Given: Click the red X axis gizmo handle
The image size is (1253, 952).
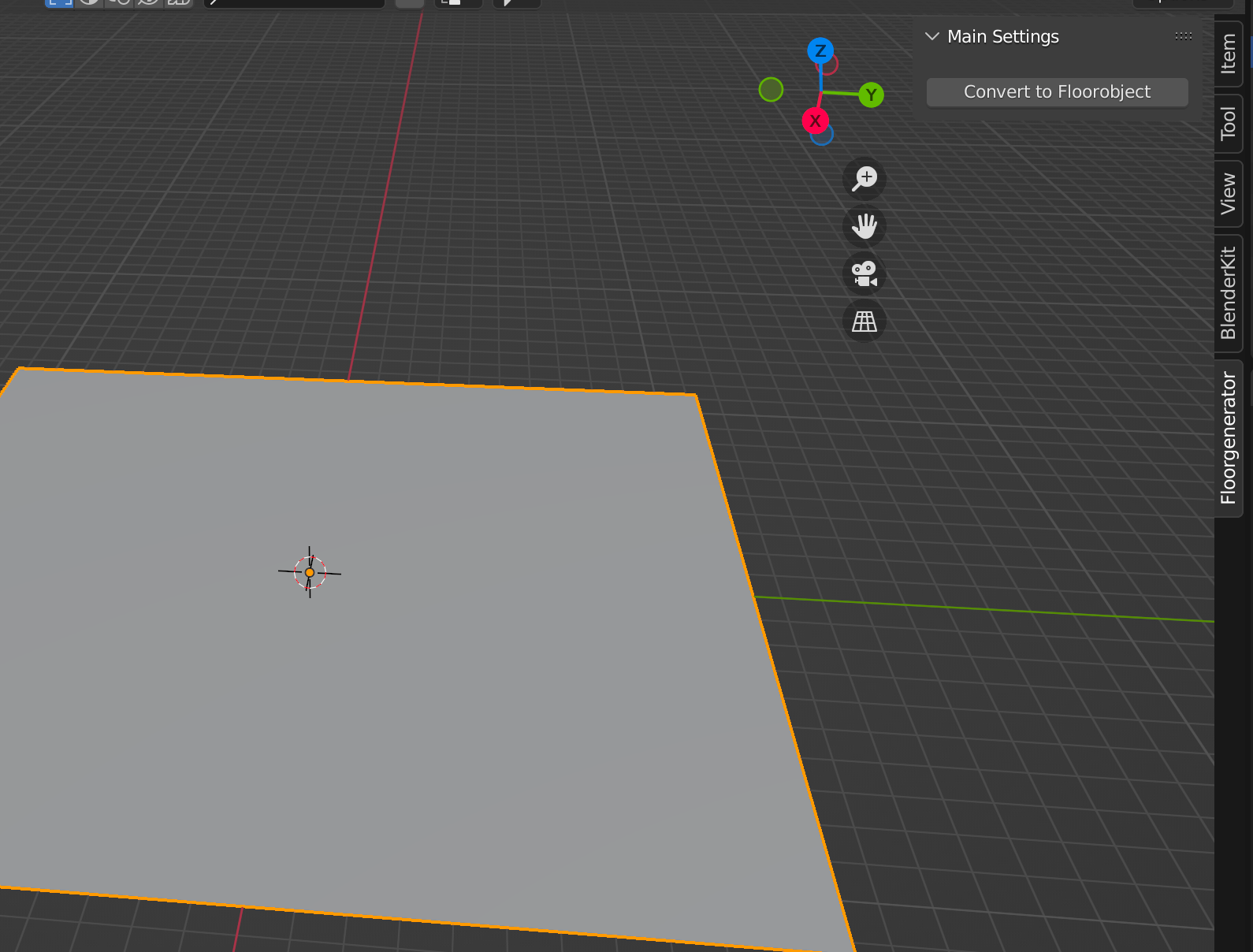Looking at the screenshot, I should point(815,121).
